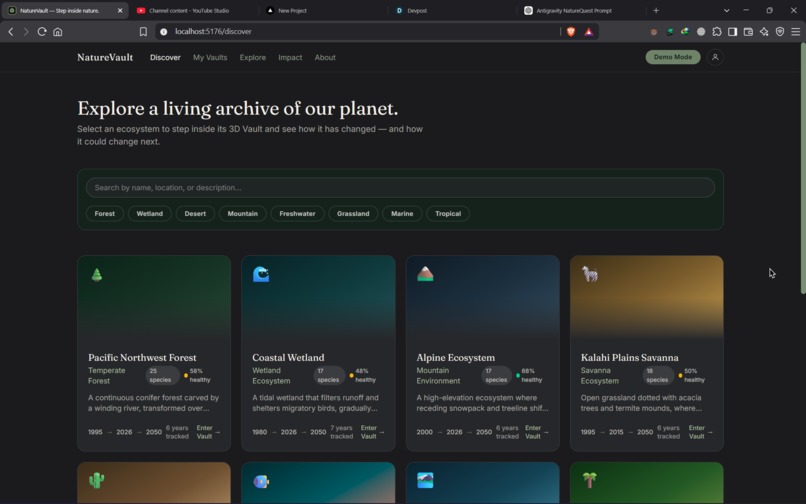Toggle the Grassland filter chip

tap(353, 213)
